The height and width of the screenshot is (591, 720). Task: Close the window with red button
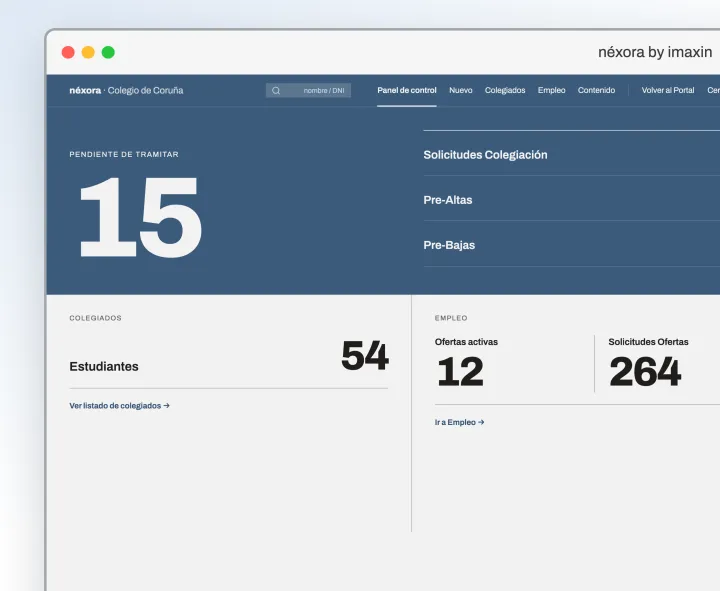point(68,52)
